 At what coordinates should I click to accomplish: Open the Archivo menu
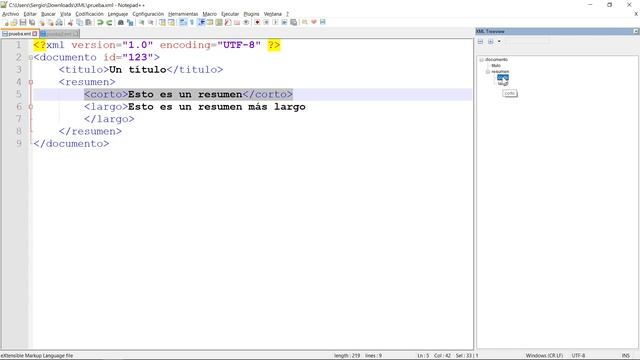coord(11,14)
